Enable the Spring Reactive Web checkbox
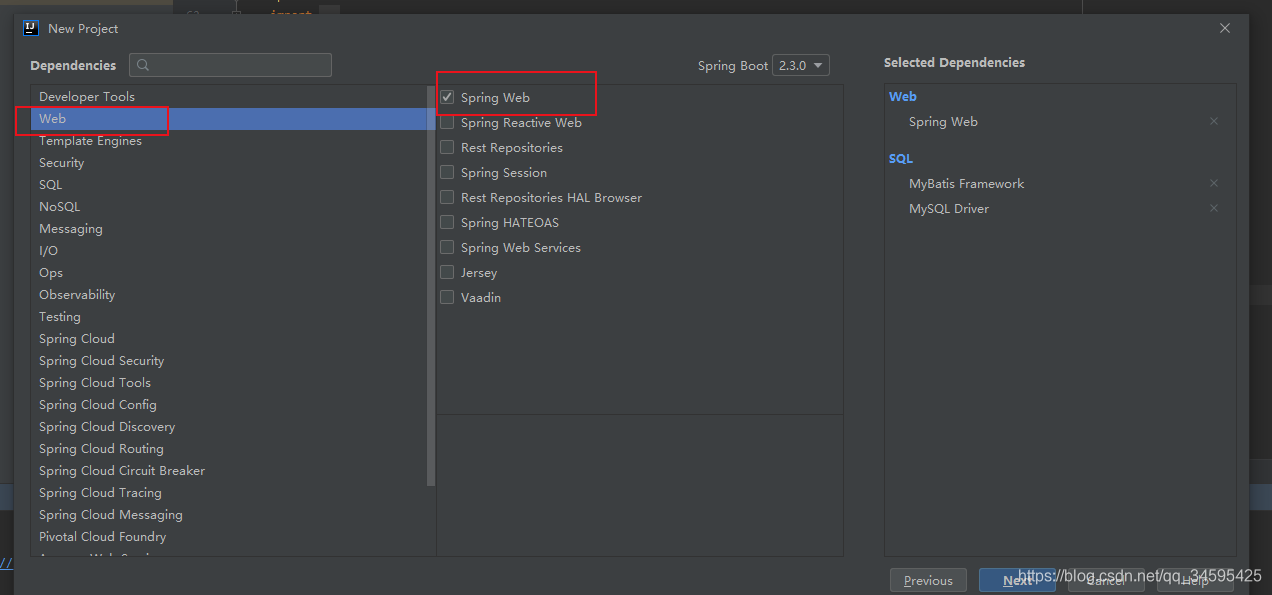The image size is (1272, 595). [x=447, y=122]
